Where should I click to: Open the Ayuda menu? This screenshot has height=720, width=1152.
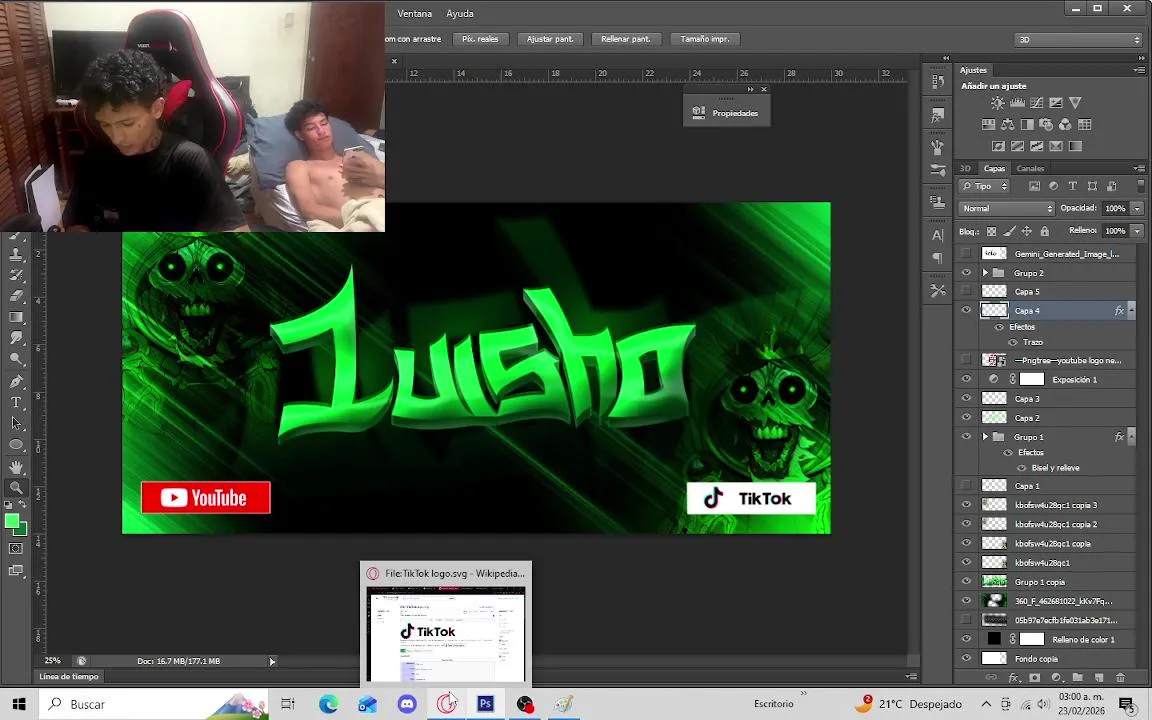(x=460, y=13)
